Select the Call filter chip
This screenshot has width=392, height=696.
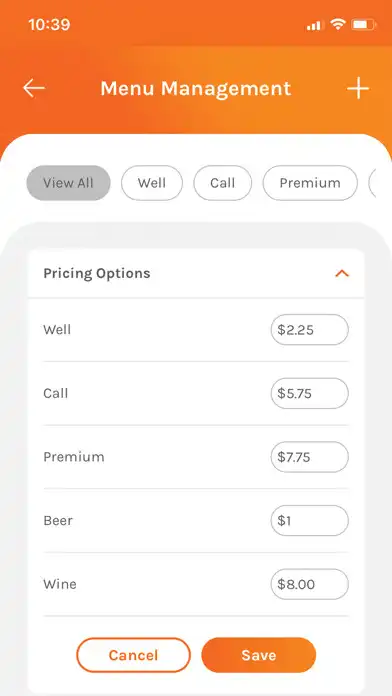pos(222,183)
